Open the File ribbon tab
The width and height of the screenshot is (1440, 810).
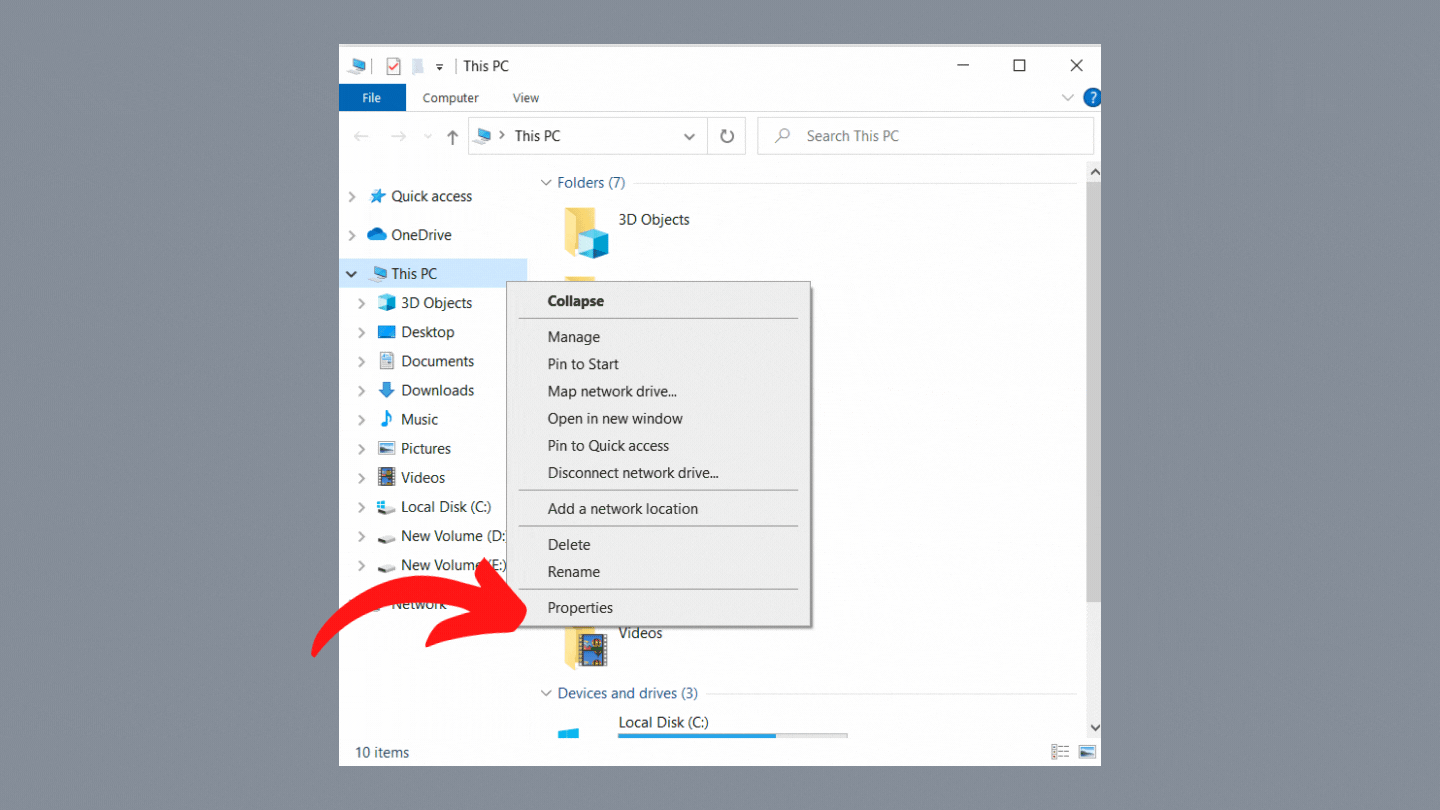point(372,98)
